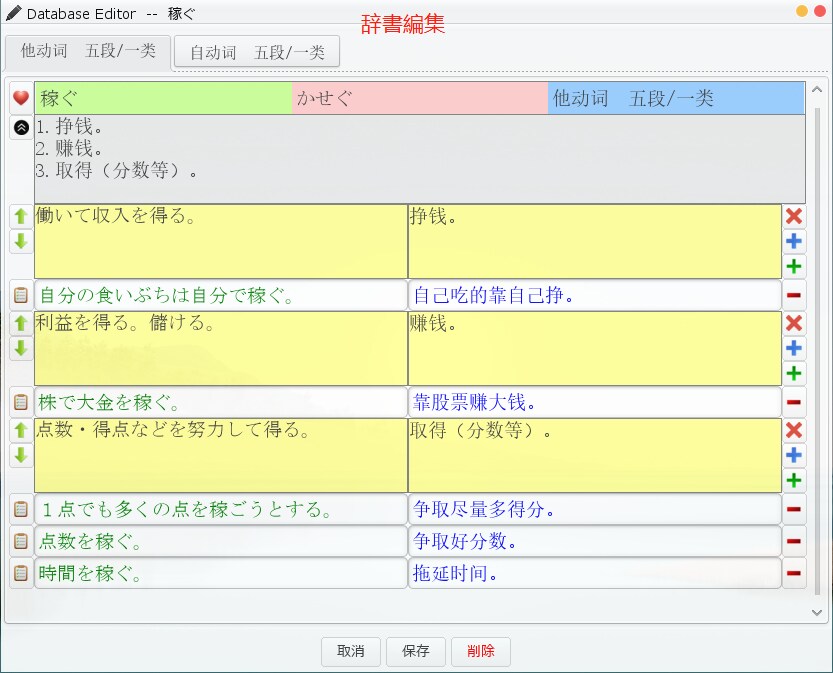833x673 pixels.
Task: Click the orange minimize window button
Action: (802, 11)
